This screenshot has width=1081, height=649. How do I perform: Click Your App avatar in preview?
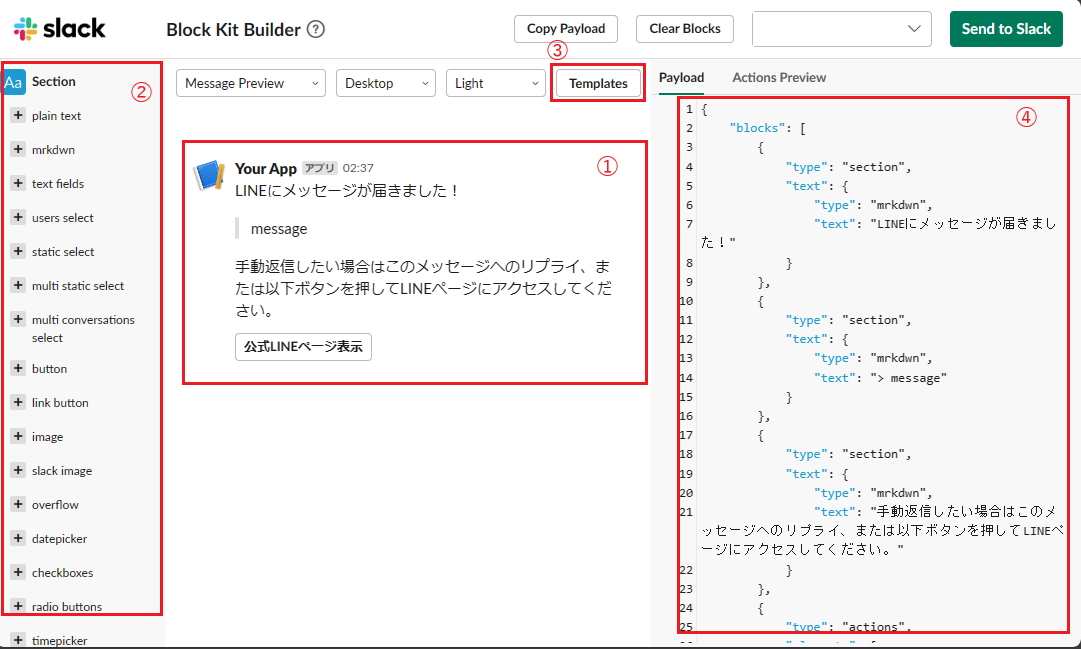tap(209, 175)
